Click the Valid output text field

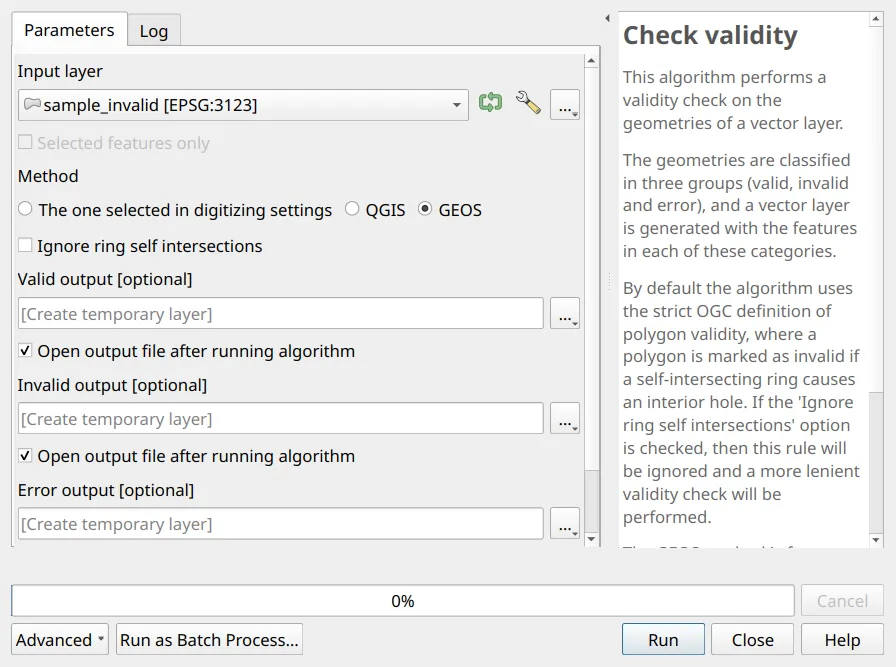(x=281, y=313)
